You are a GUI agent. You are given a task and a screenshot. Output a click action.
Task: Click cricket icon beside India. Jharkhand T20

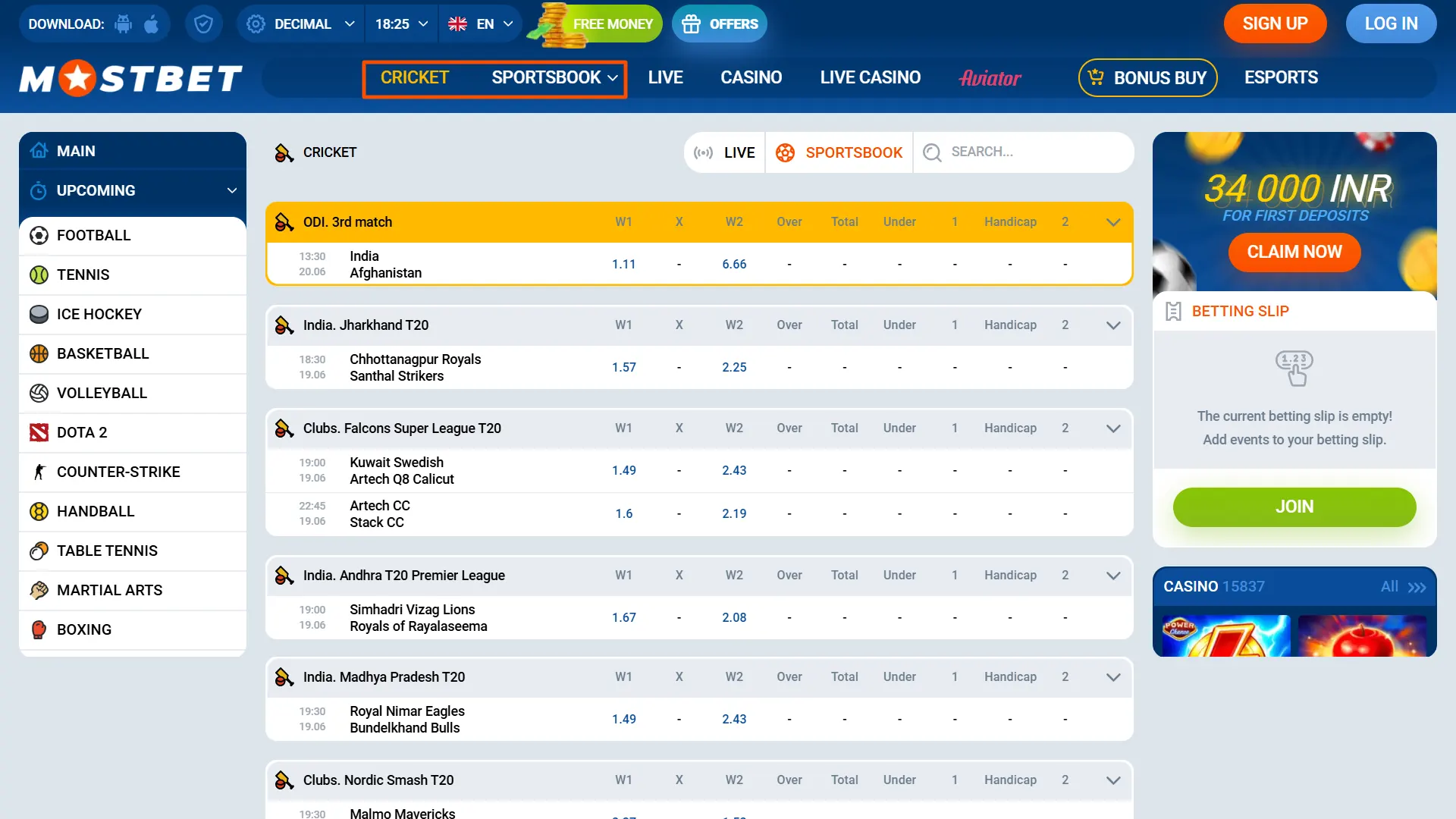point(284,325)
